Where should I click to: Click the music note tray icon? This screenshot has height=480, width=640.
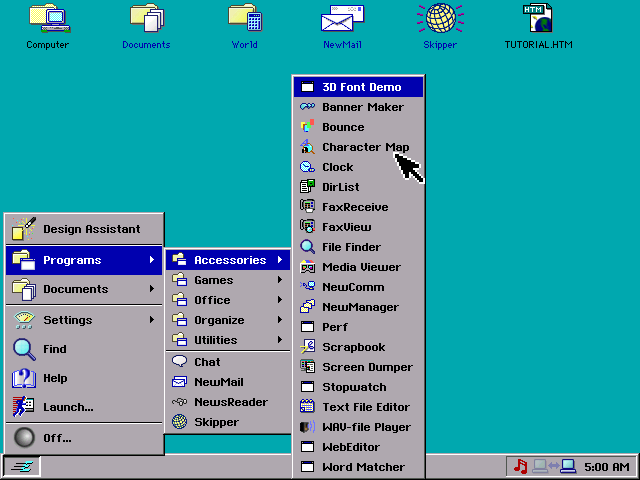[x=520, y=466]
